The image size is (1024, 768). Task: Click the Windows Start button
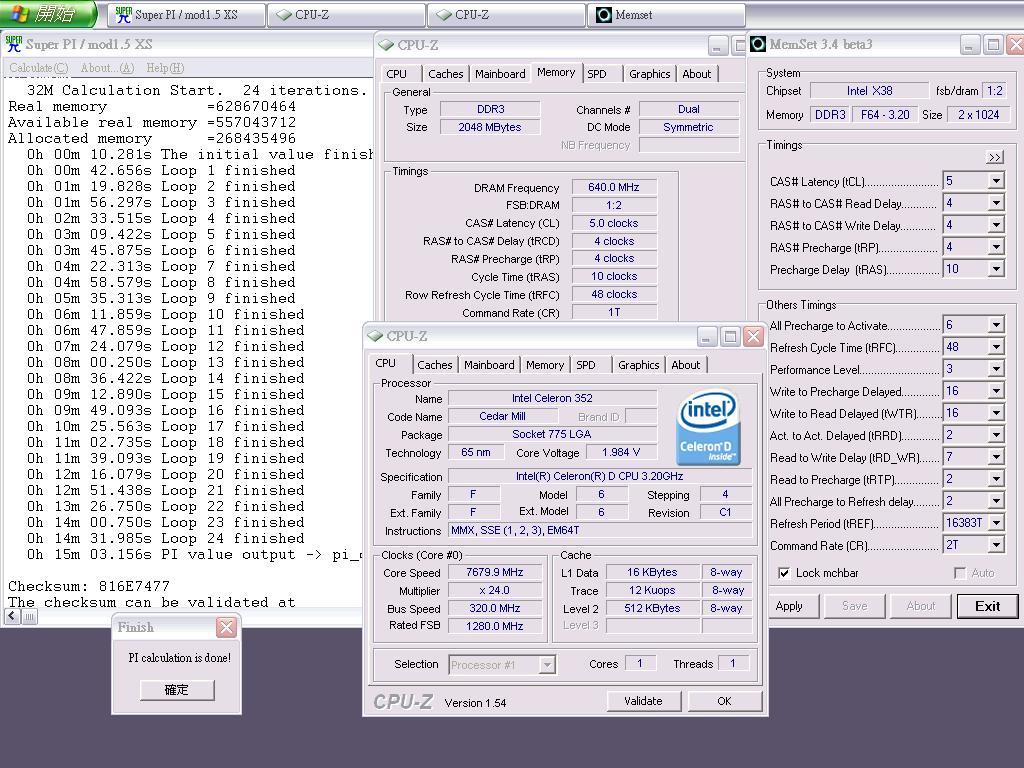click(x=48, y=14)
